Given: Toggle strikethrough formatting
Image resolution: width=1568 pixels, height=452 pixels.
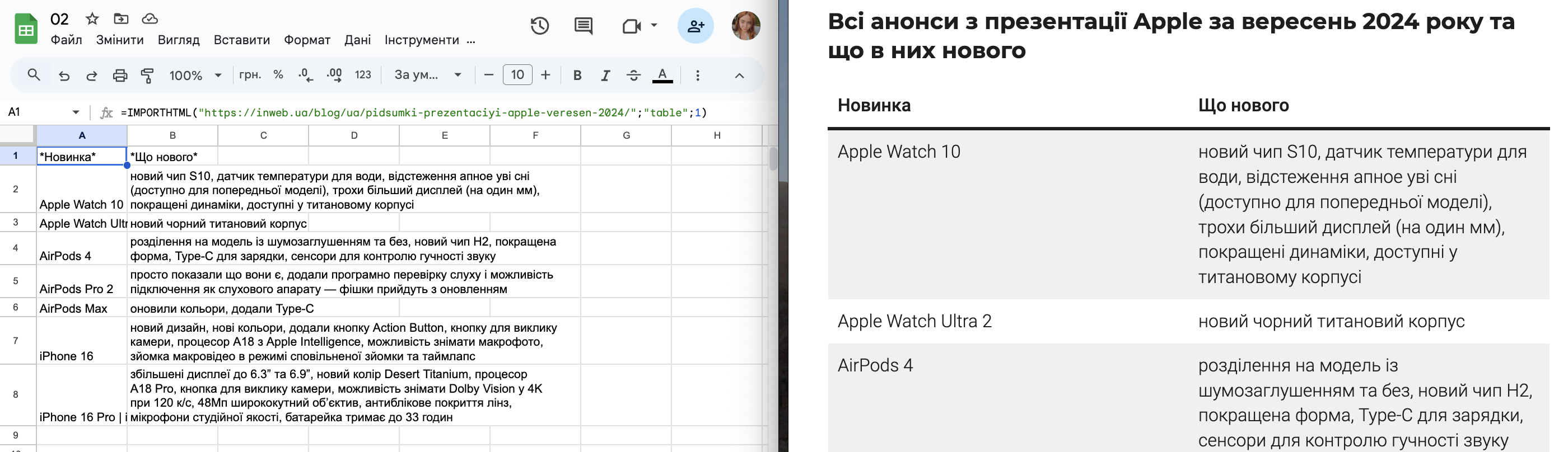Looking at the screenshot, I should (x=633, y=76).
